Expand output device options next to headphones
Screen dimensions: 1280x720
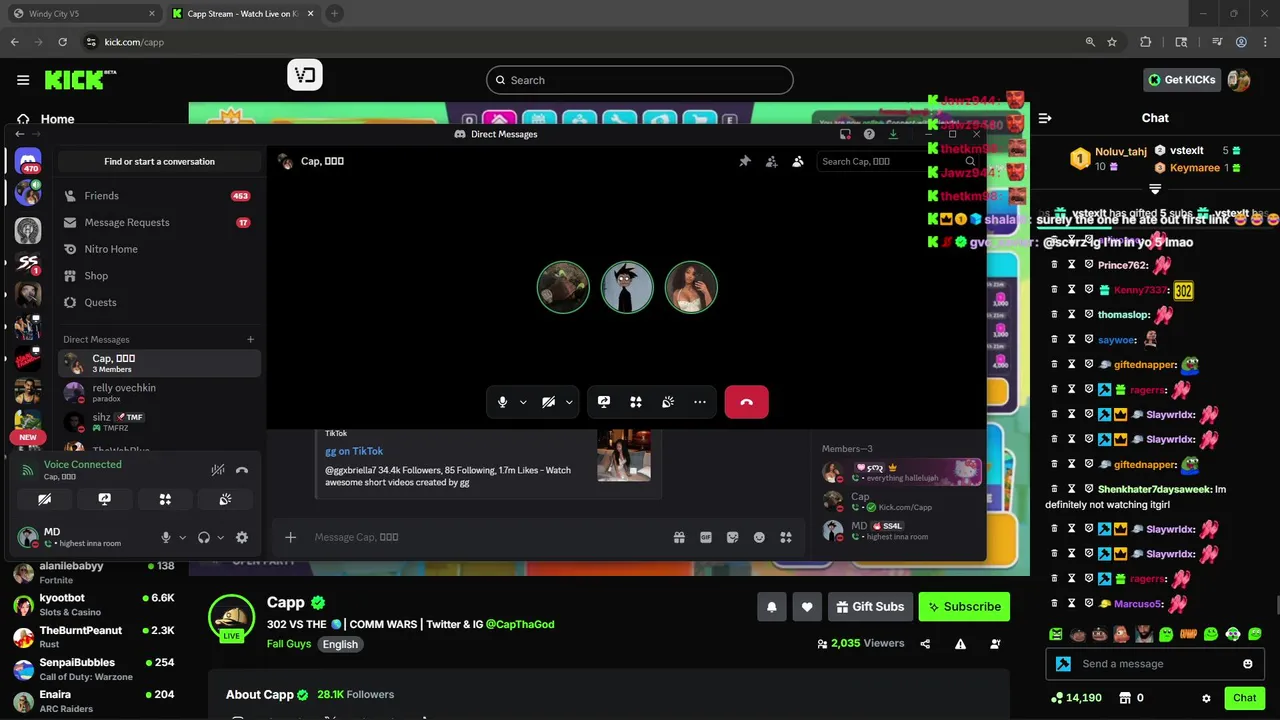click(x=220, y=537)
